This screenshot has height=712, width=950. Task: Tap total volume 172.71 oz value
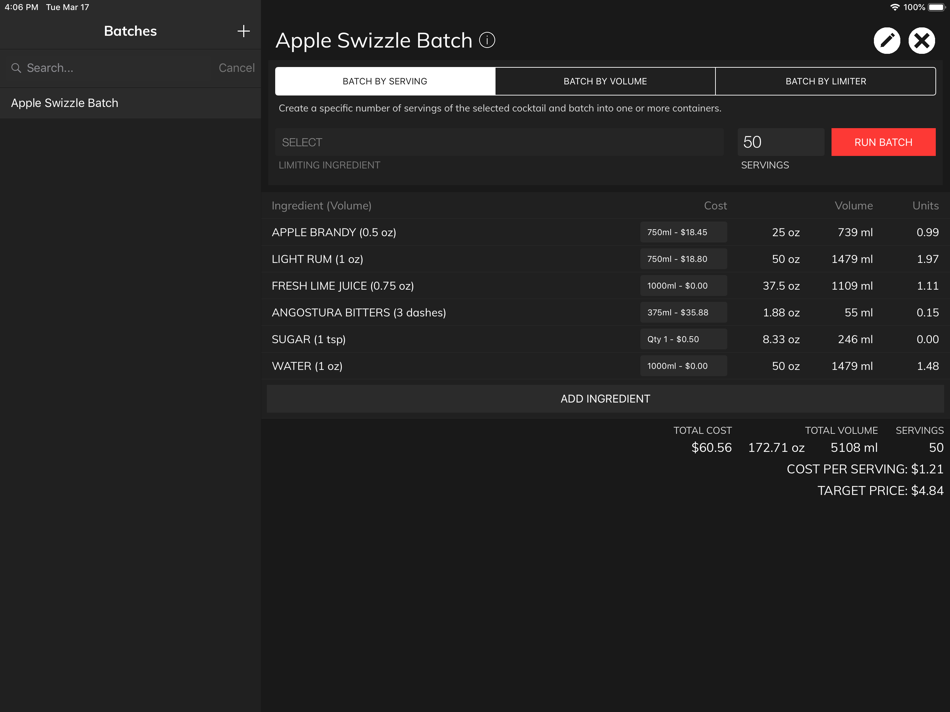[776, 447]
